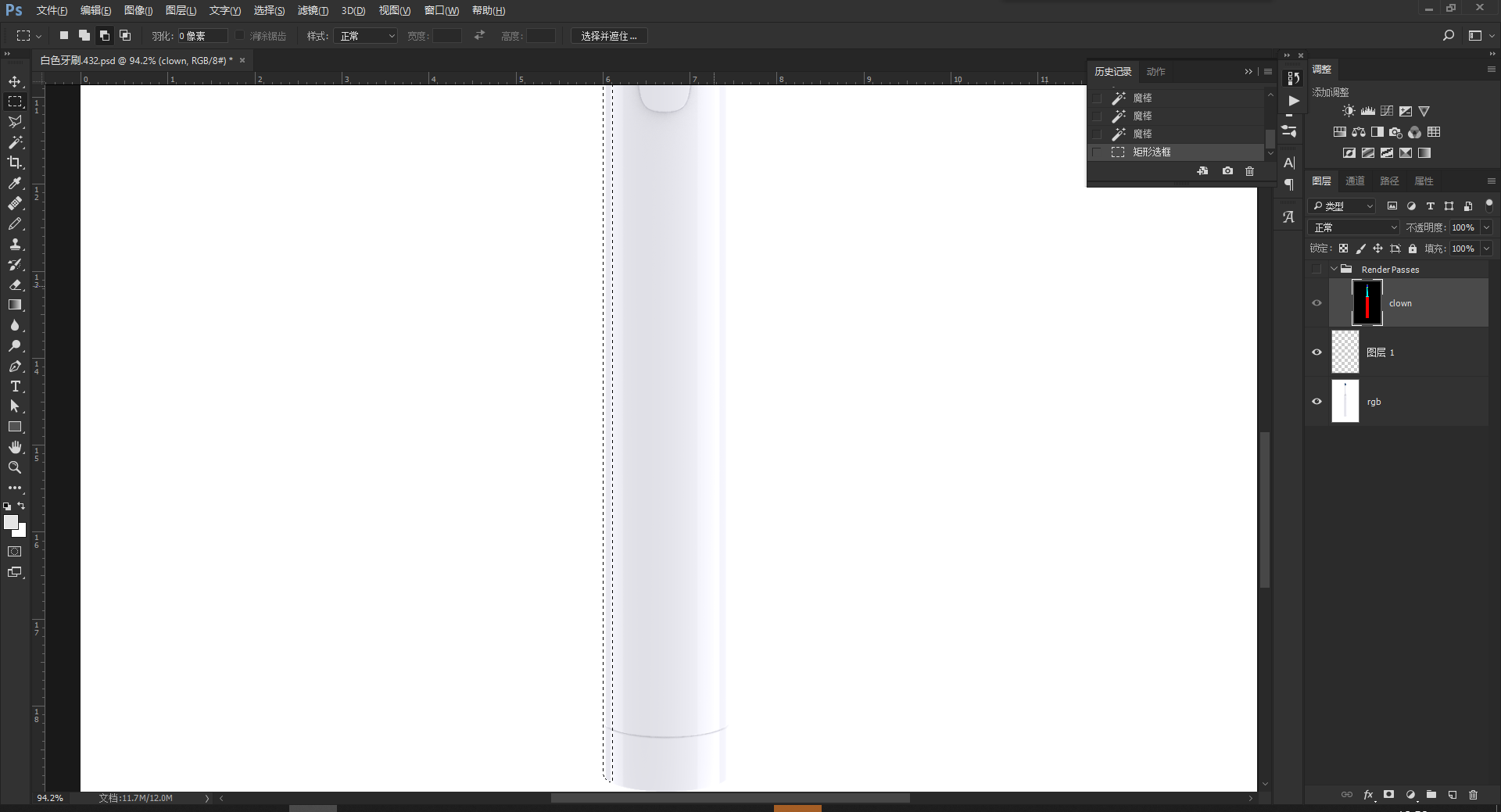Switch to the 通道 tab
Screen dimensions: 1501x812
click(1356, 181)
